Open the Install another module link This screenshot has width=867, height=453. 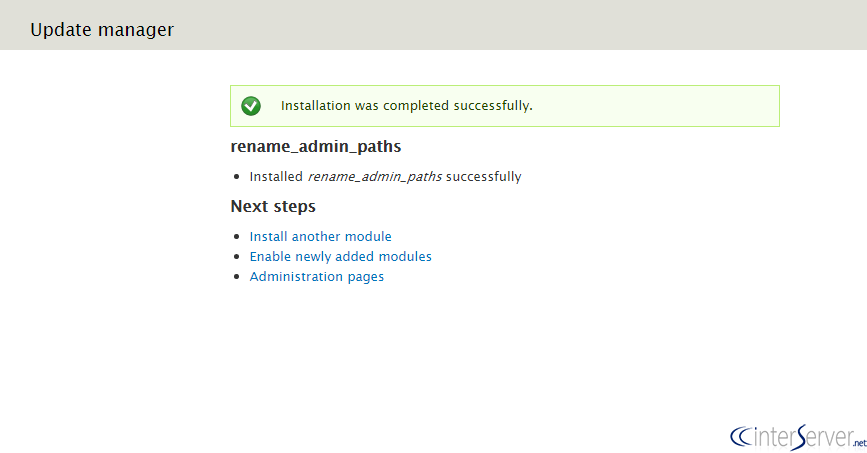(x=320, y=236)
